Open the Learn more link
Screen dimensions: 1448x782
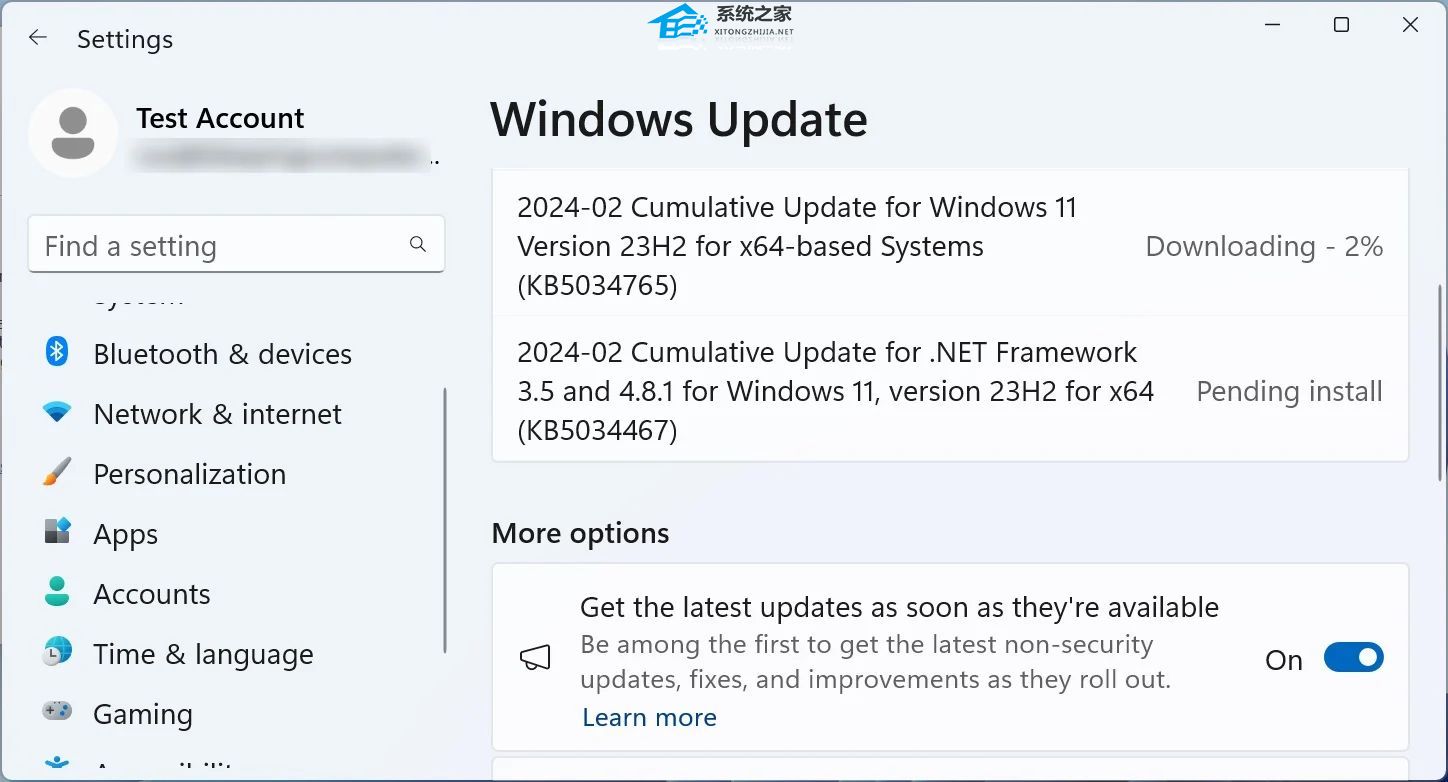649,717
